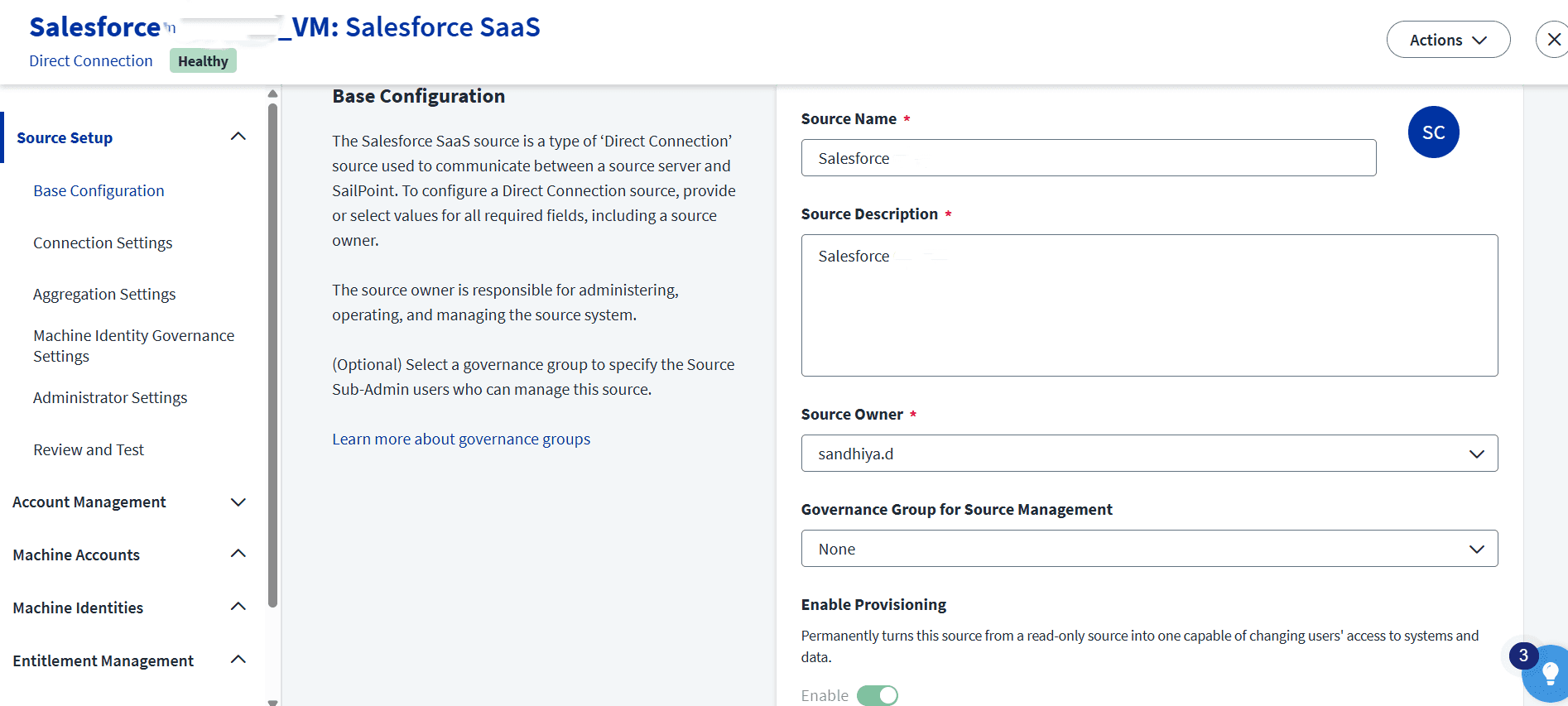This screenshot has height=706, width=1568.
Task: Toggle the Machine Identities section chevron
Action: pyautogui.click(x=238, y=607)
